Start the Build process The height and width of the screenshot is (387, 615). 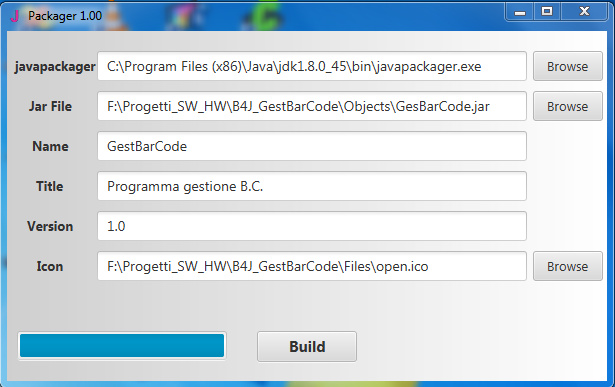[x=307, y=347]
